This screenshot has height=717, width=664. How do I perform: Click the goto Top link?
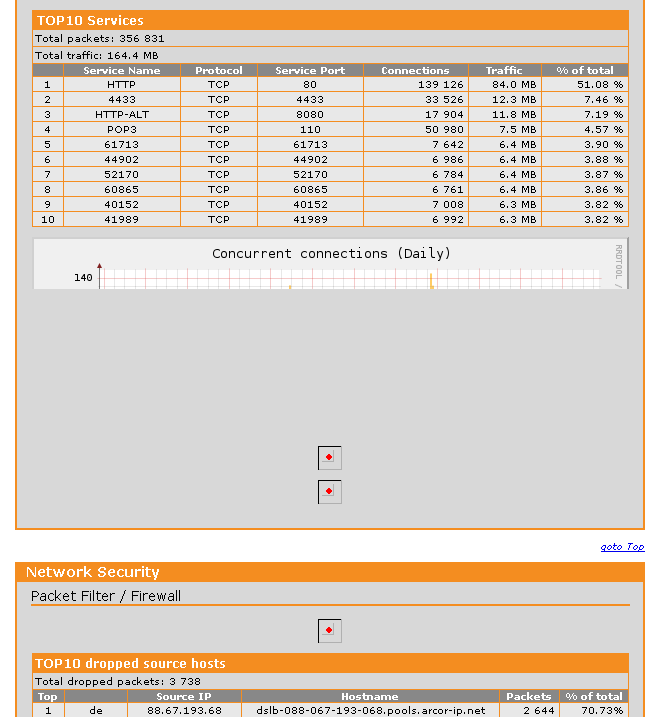click(x=622, y=546)
